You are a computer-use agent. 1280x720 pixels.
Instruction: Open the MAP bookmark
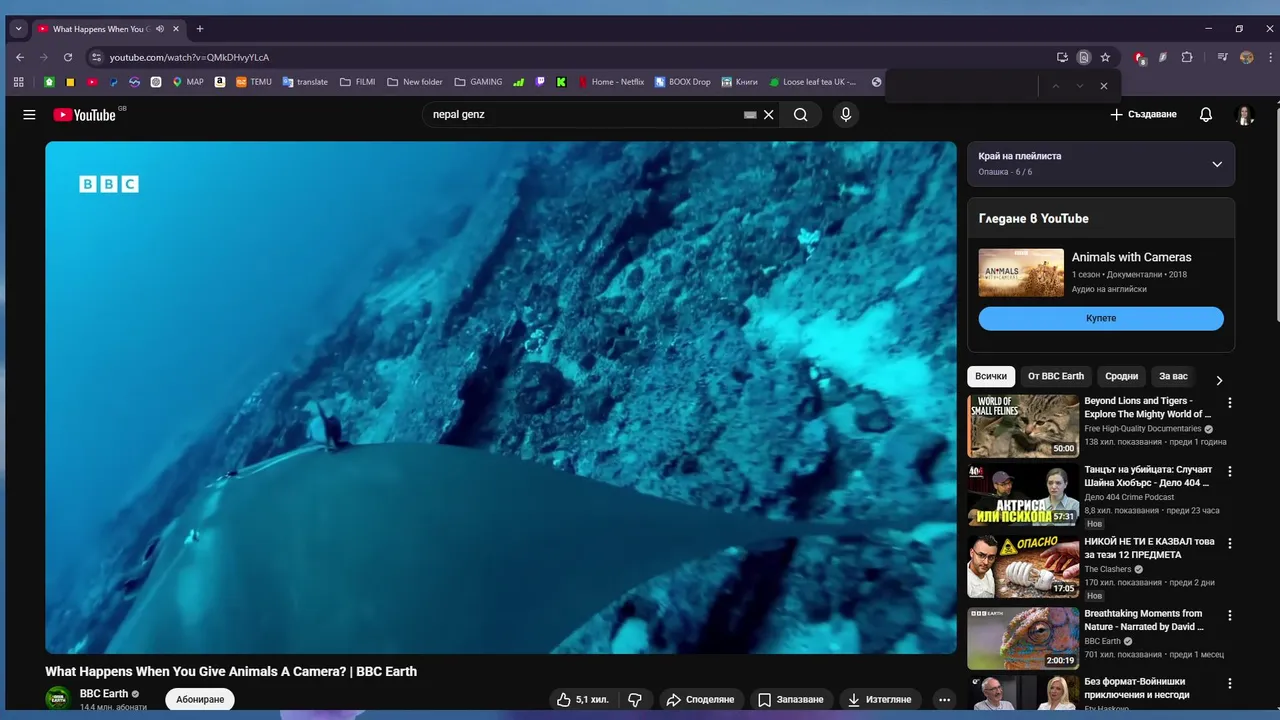coord(188,82)
